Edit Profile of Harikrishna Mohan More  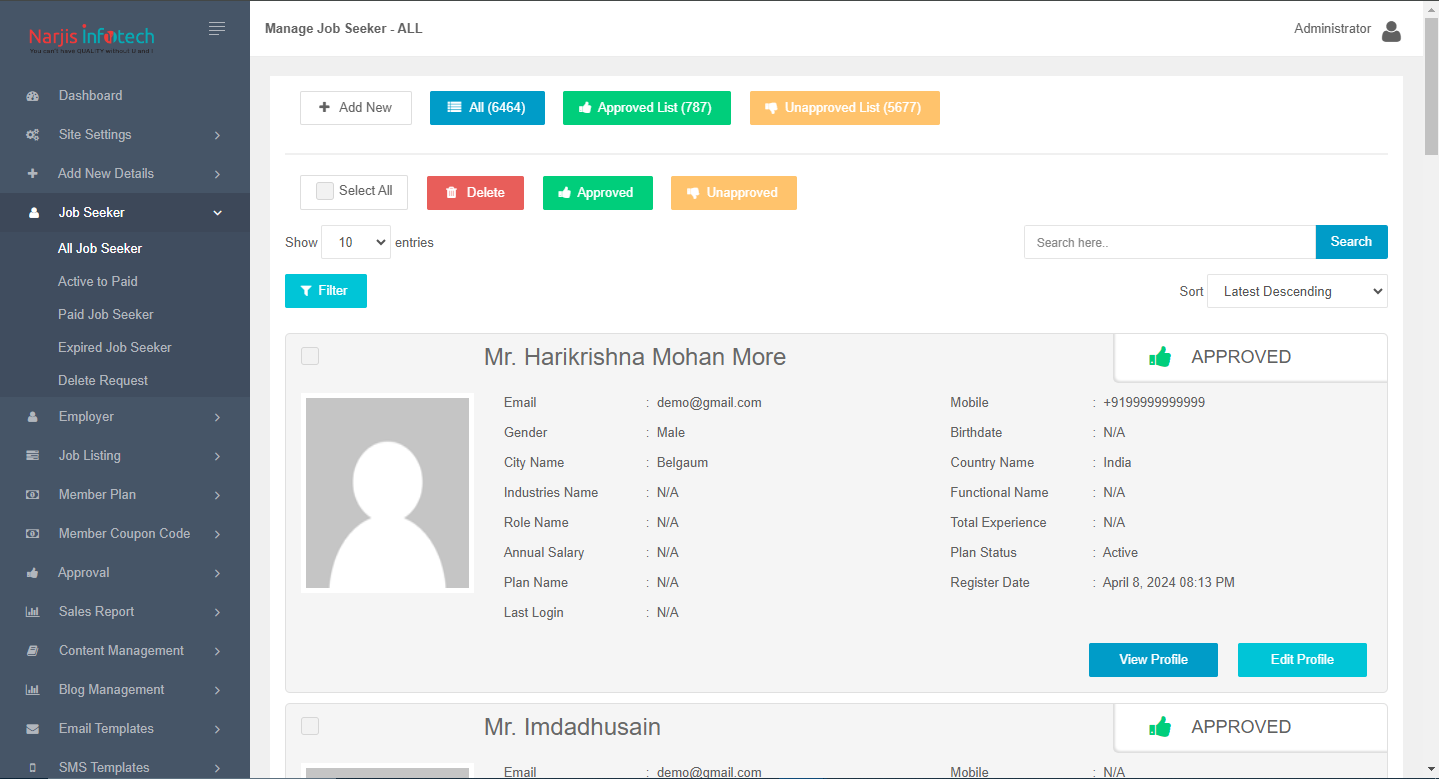(1302, 660)
